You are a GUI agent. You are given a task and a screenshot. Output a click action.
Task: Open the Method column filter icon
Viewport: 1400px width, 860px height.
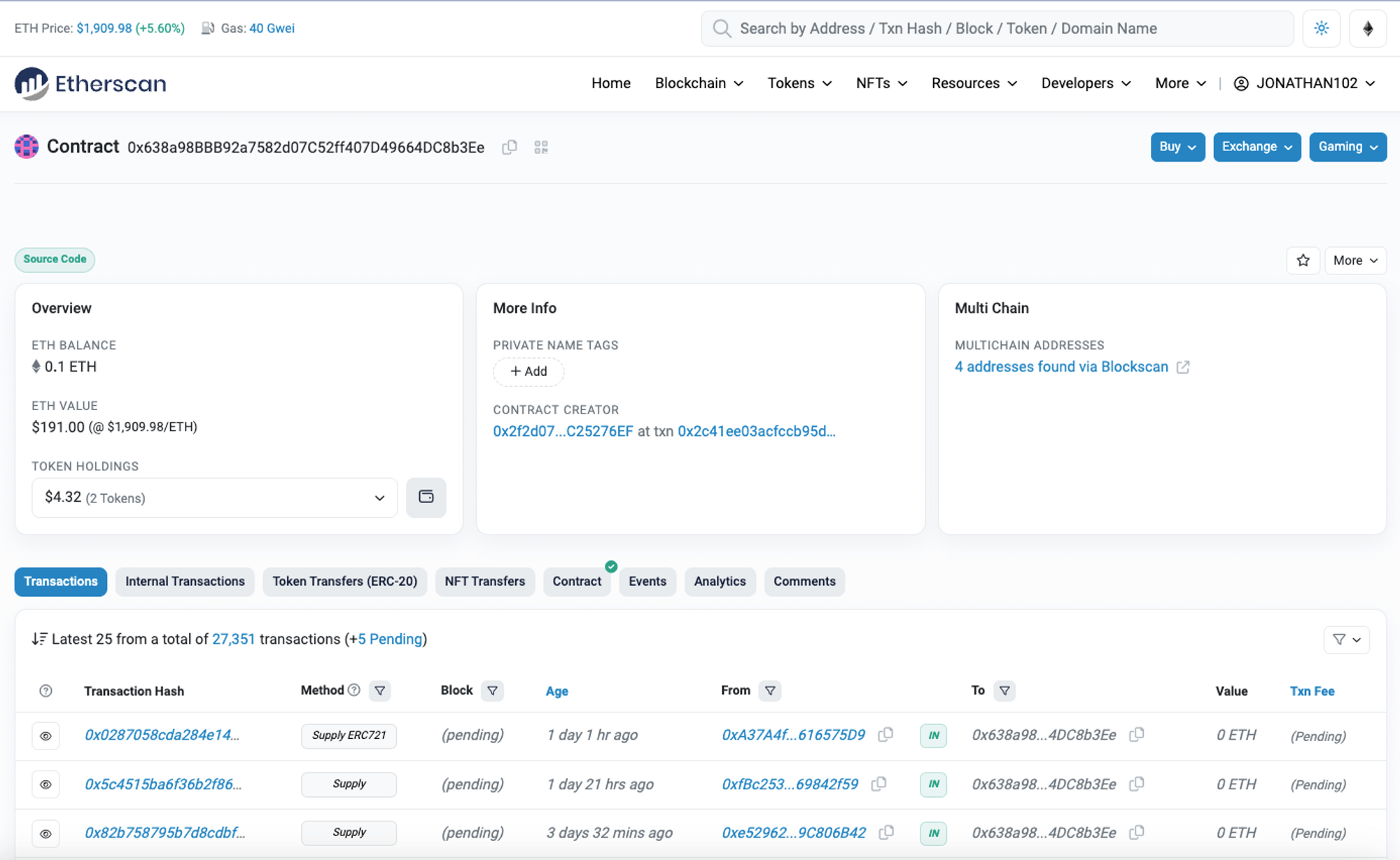click(380, 691)
